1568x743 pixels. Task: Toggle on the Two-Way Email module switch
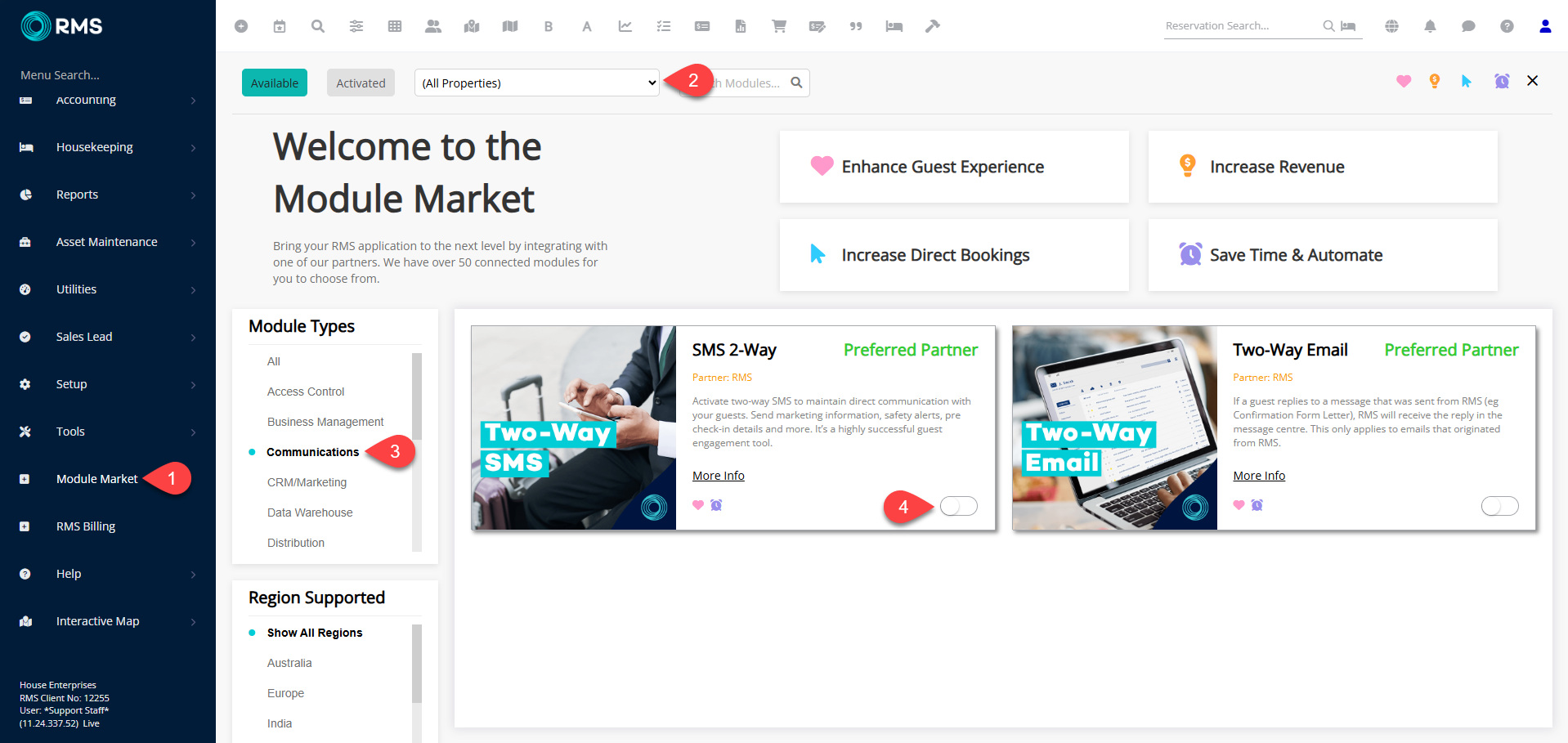[1500, 506]
